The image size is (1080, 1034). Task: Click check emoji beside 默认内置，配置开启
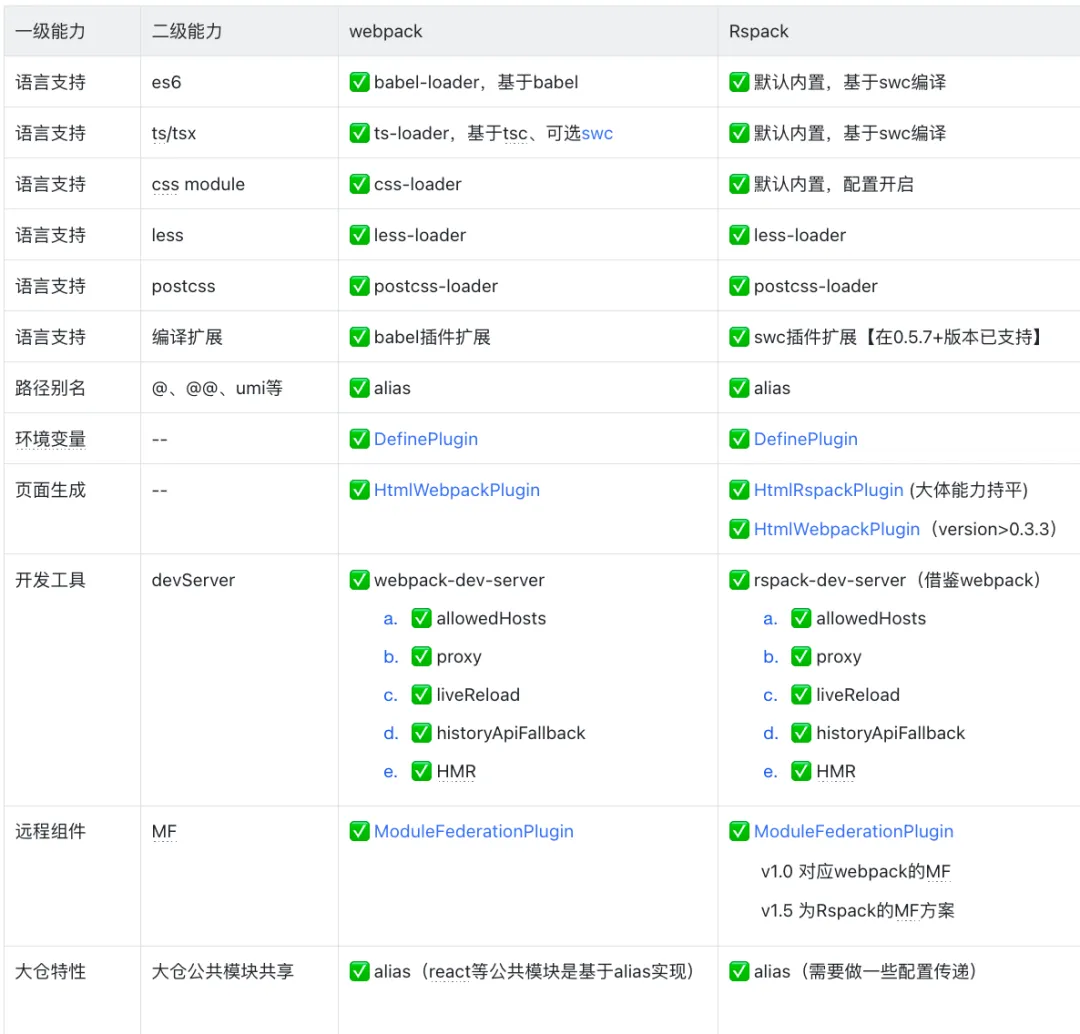click(739, 184)
